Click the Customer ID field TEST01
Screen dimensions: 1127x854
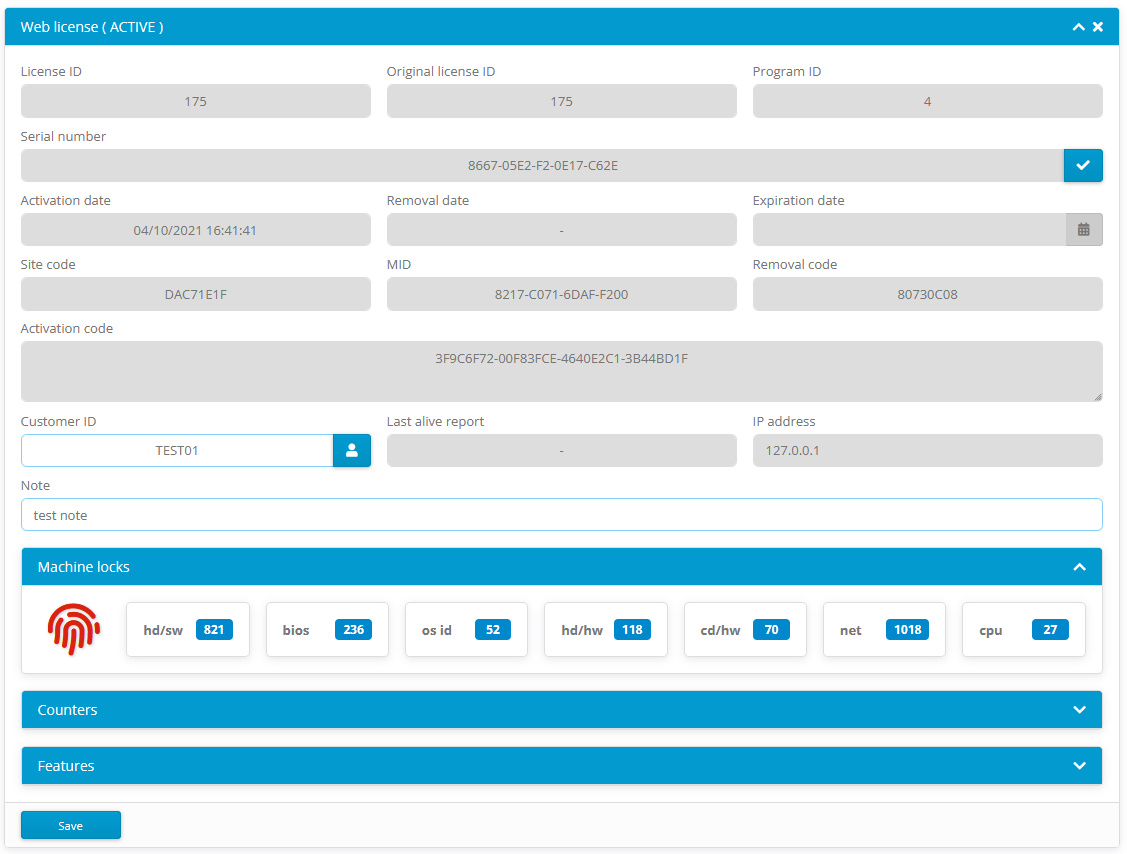(177, 451)
